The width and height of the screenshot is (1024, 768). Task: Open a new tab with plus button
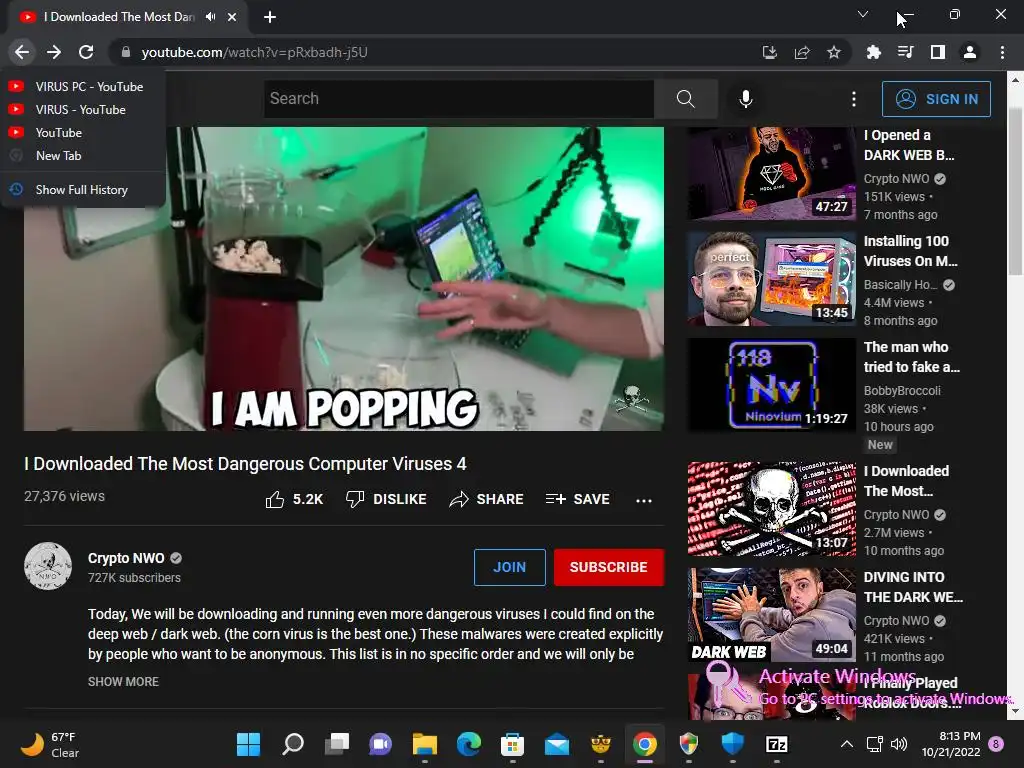(270, 17)
